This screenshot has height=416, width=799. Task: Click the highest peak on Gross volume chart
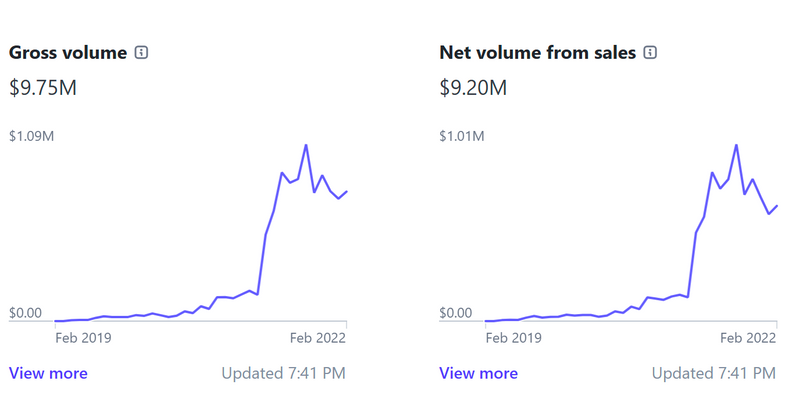pos(306,145)
